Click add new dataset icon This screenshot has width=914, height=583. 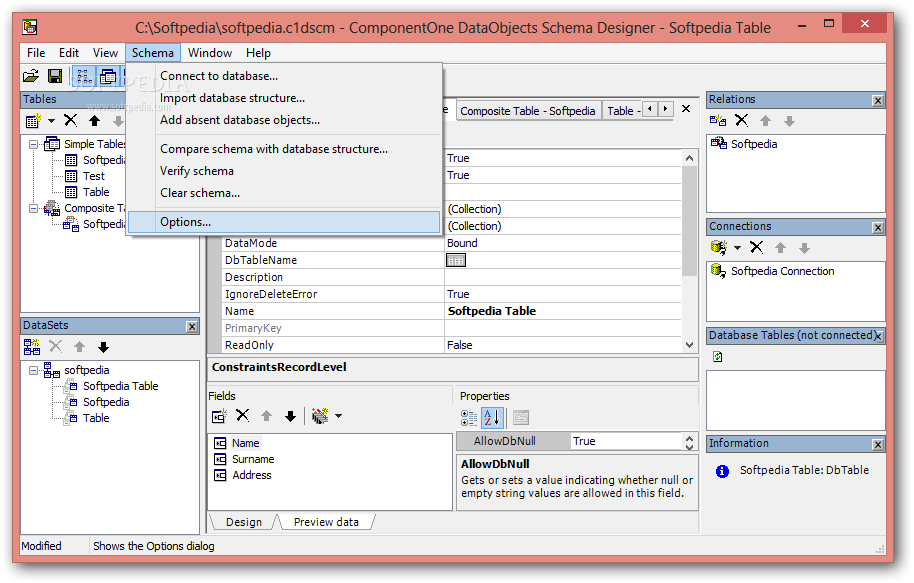(32, 347)
